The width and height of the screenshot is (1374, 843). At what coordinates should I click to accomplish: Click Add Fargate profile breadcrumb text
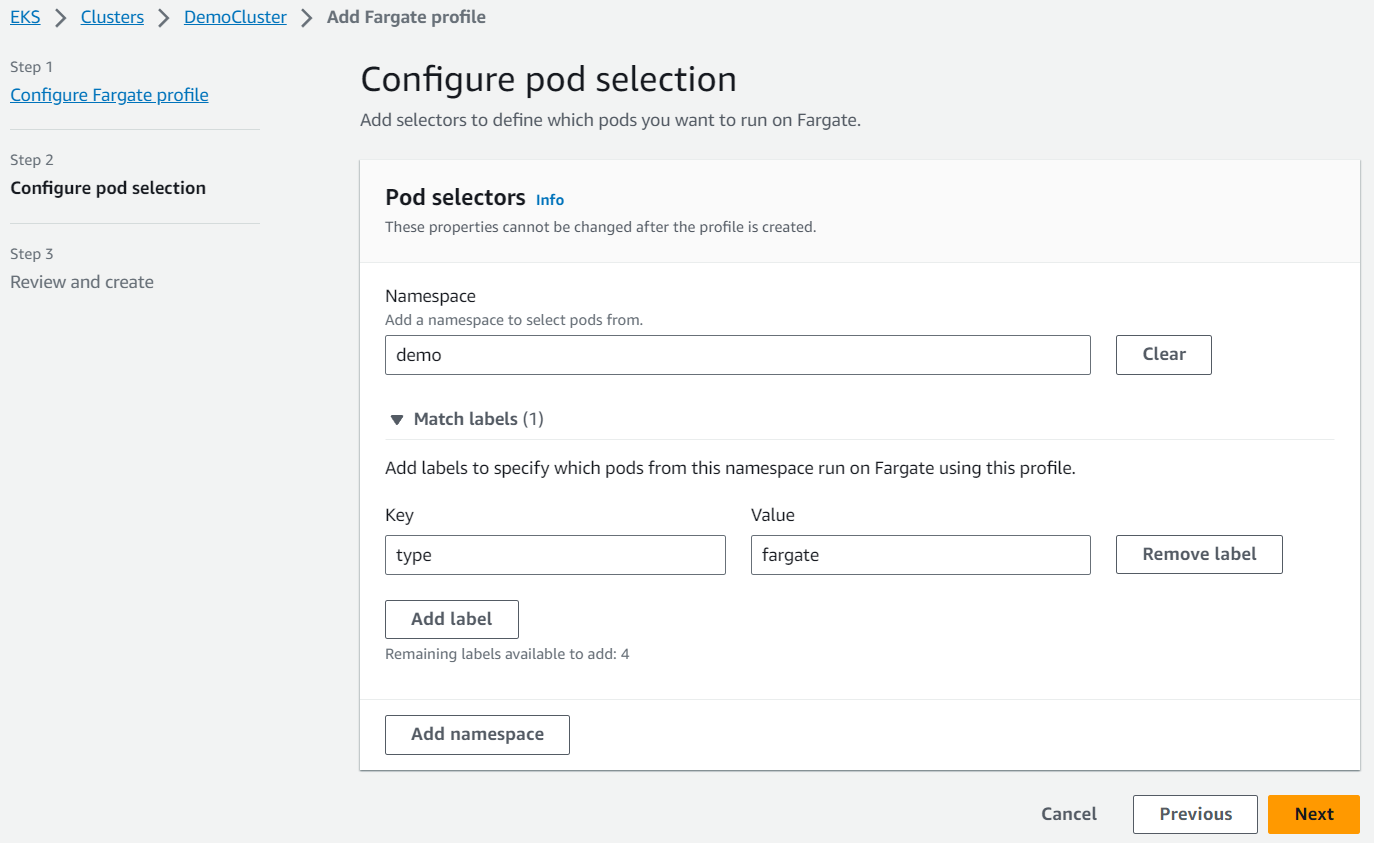406,17
